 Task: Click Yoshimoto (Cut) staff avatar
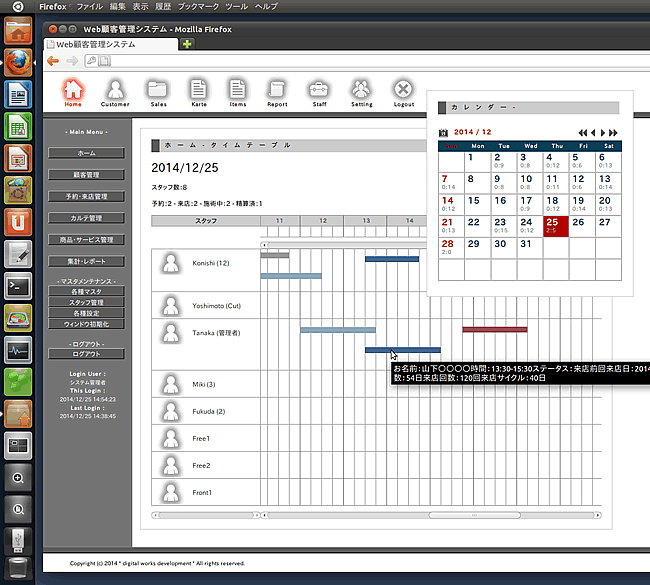pos(171,306)
